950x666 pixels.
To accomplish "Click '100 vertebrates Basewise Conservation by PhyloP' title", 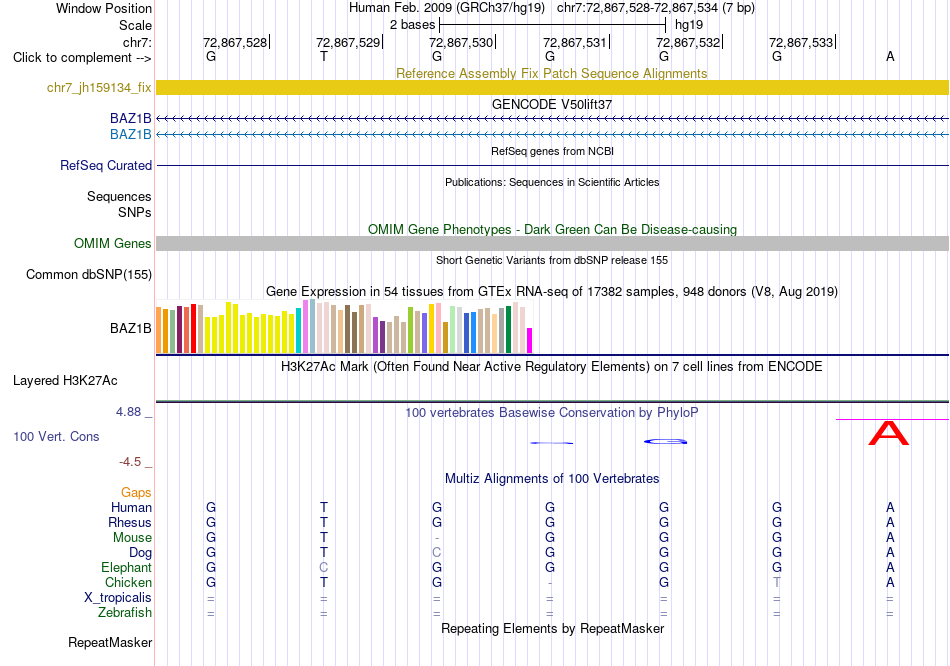I will (552, 413).
